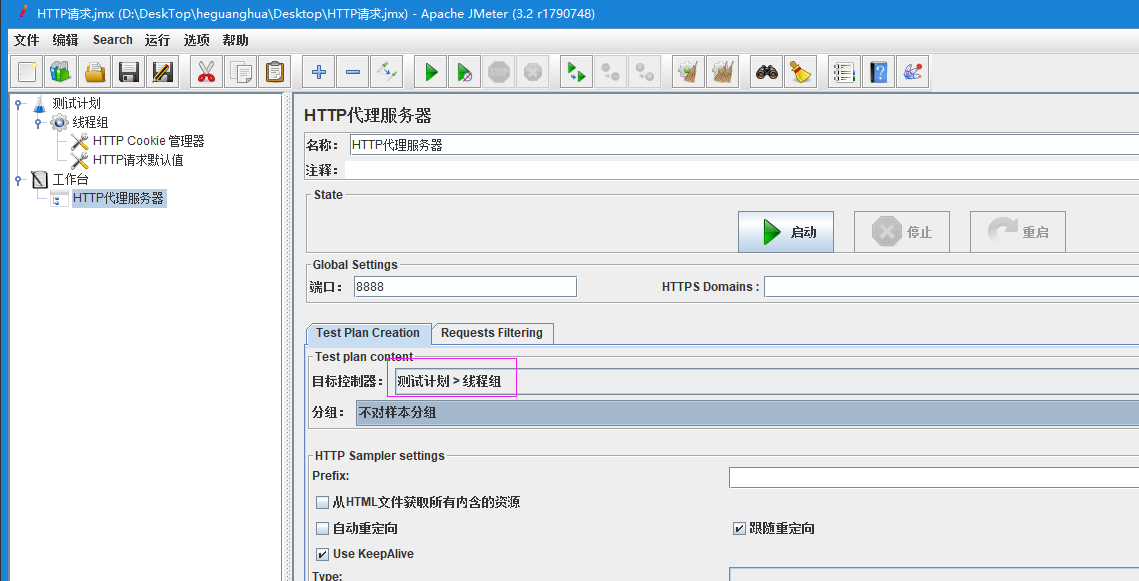Reset search with yellow brush icon
Screen dimensions: 1139x581
[x=801, y=72]
